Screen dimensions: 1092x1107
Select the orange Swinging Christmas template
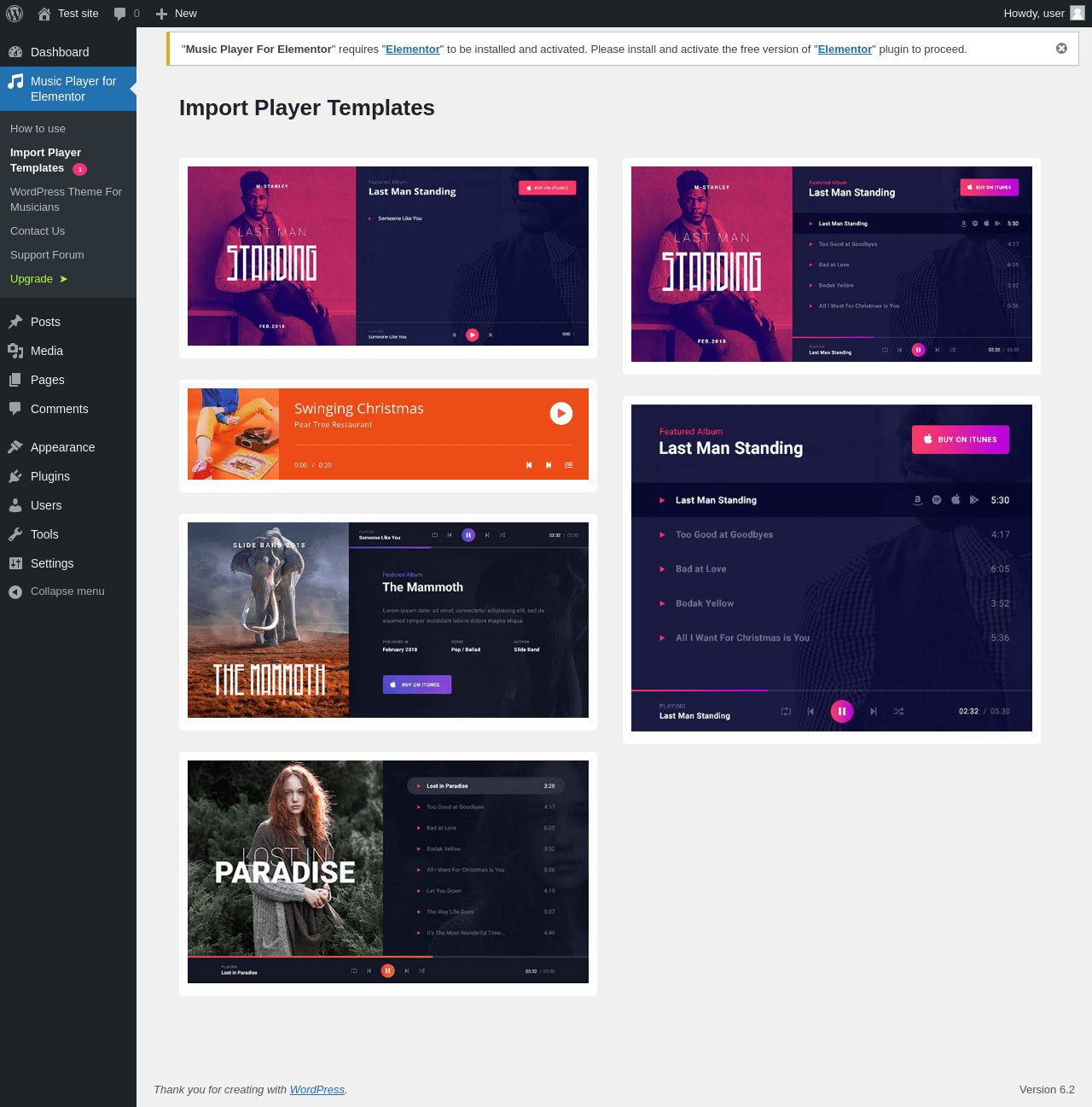388,434
